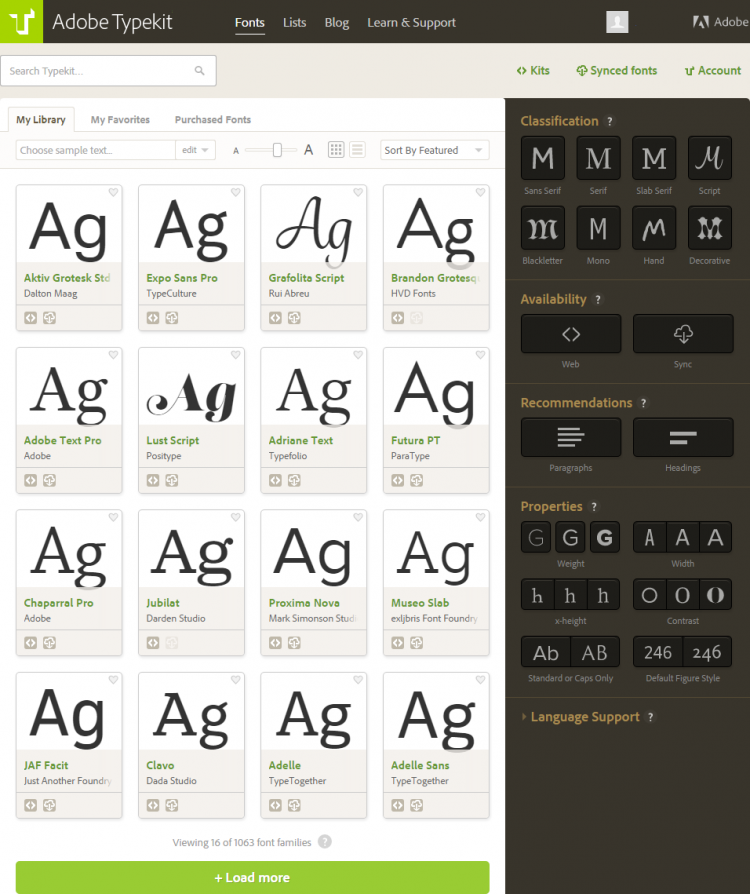Click the search magnifier icon
This screenshot has height=894, width=750.
[200, 71]
